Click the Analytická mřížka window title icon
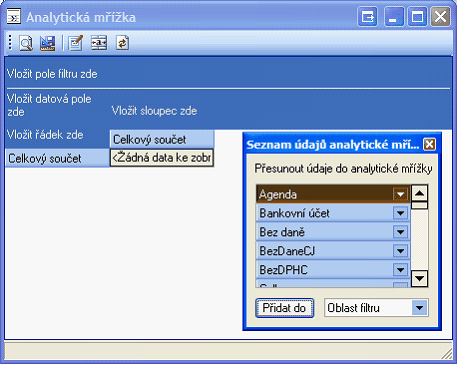458x365 pixels. [x=14, y=17]
